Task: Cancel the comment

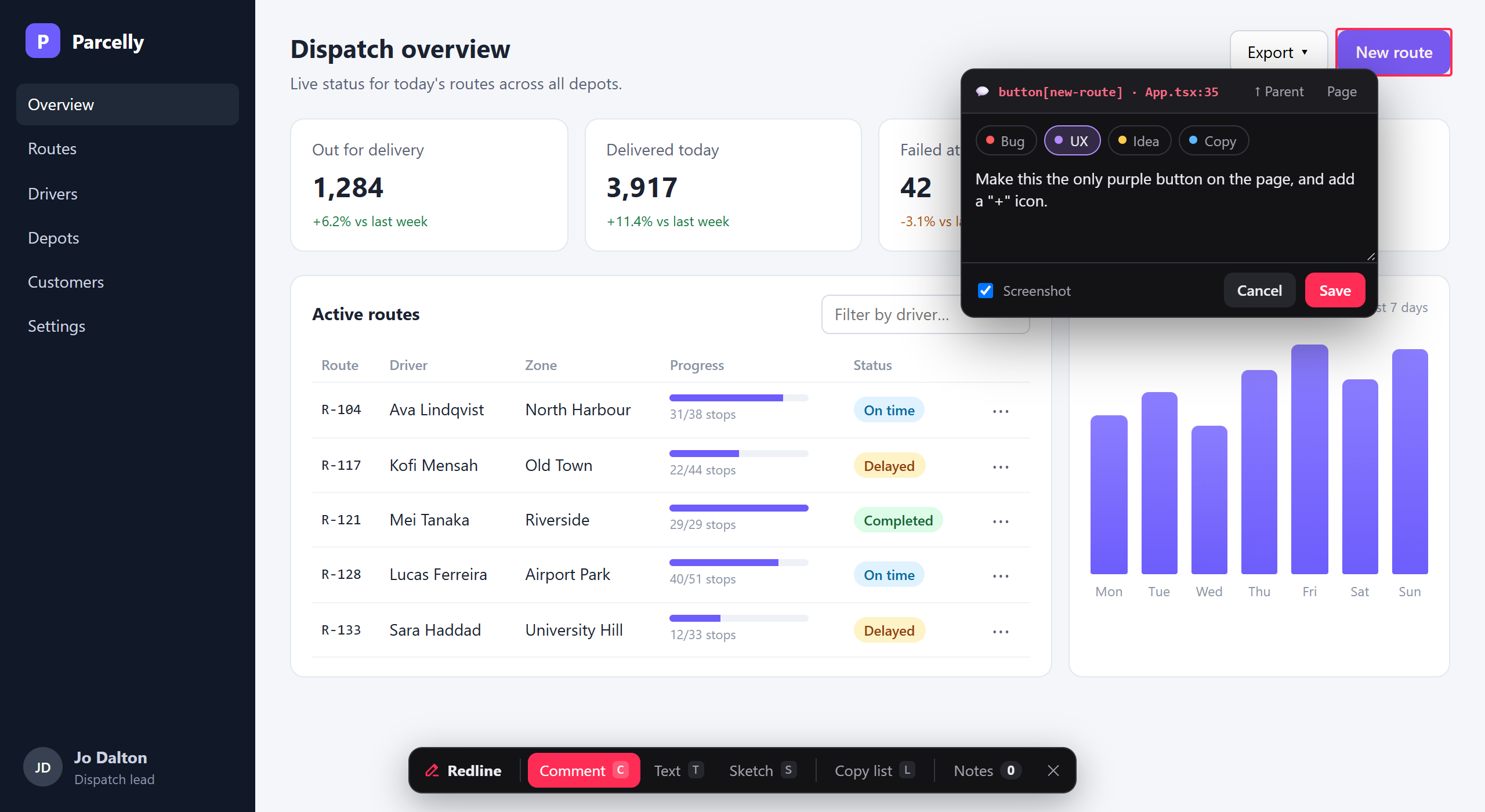Action: [x=1259, y=290]
